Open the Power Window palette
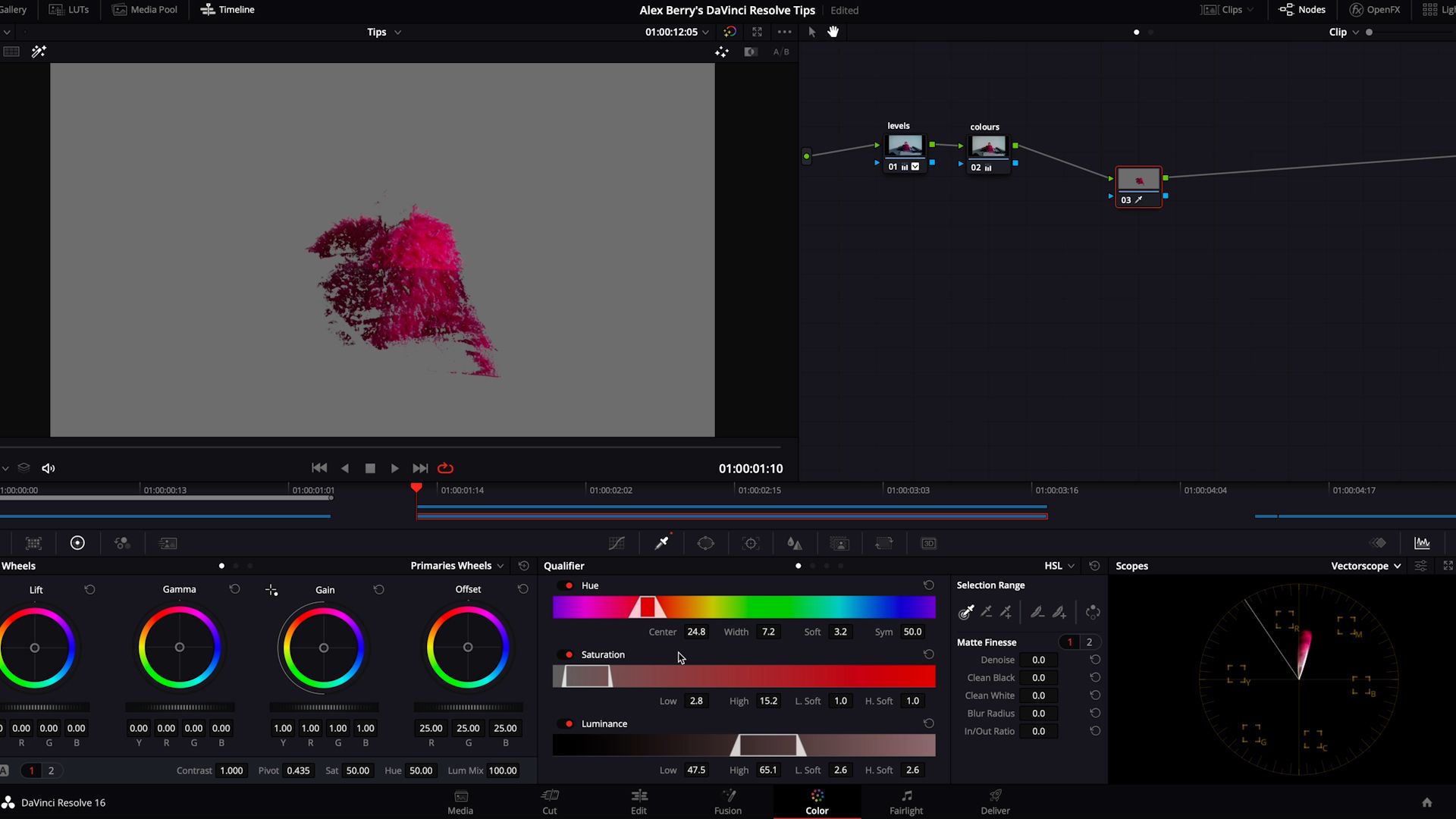The image size is (1456, 819). [706, 543]
